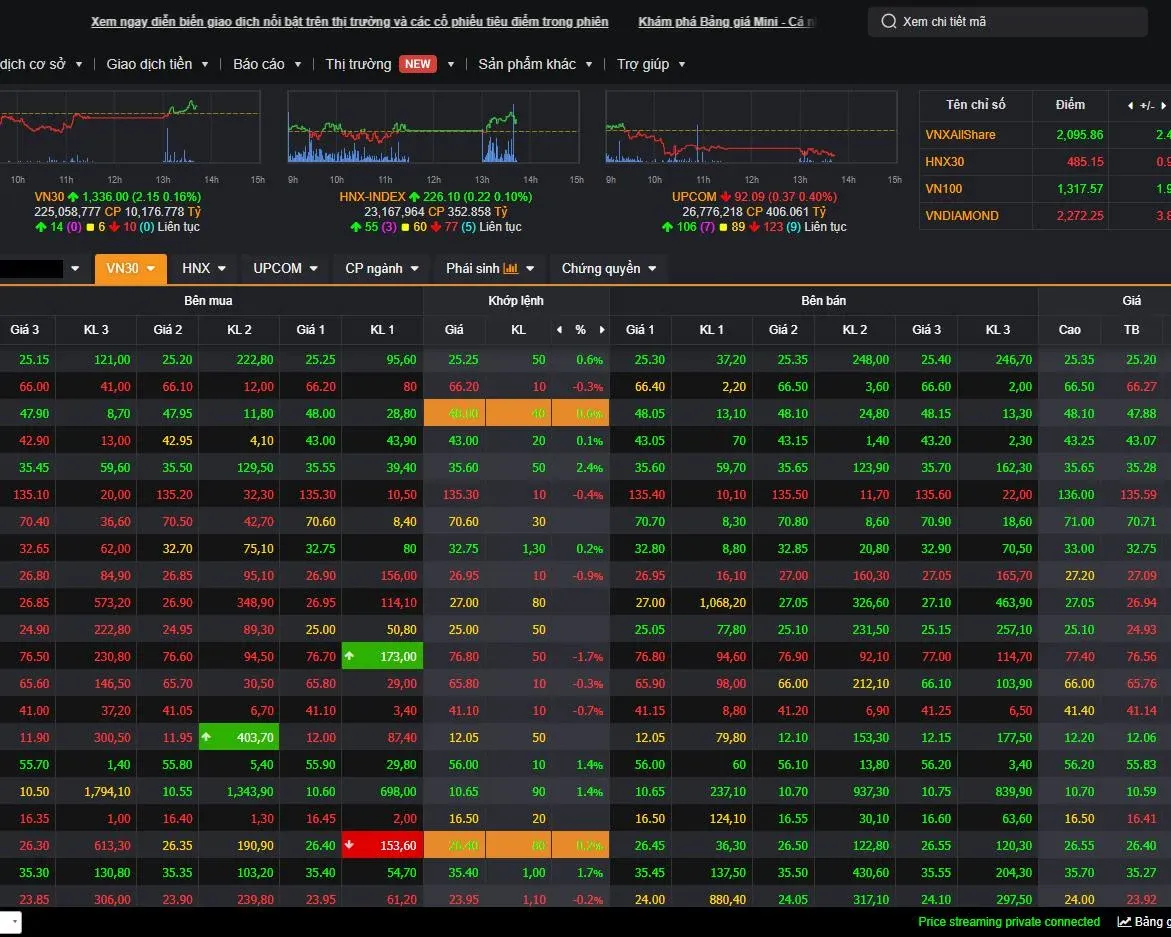Click the 'Bên mua' header
Viewport: 1171px width, 937px height.
[x=208, y=301]
